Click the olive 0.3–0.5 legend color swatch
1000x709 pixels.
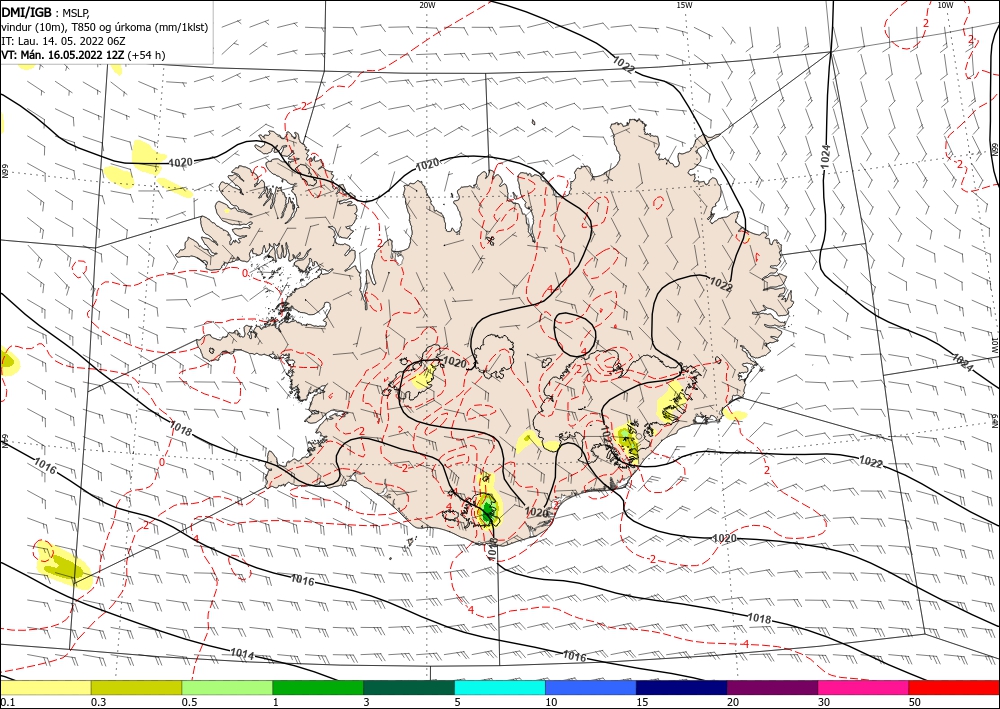coord(136,687)
